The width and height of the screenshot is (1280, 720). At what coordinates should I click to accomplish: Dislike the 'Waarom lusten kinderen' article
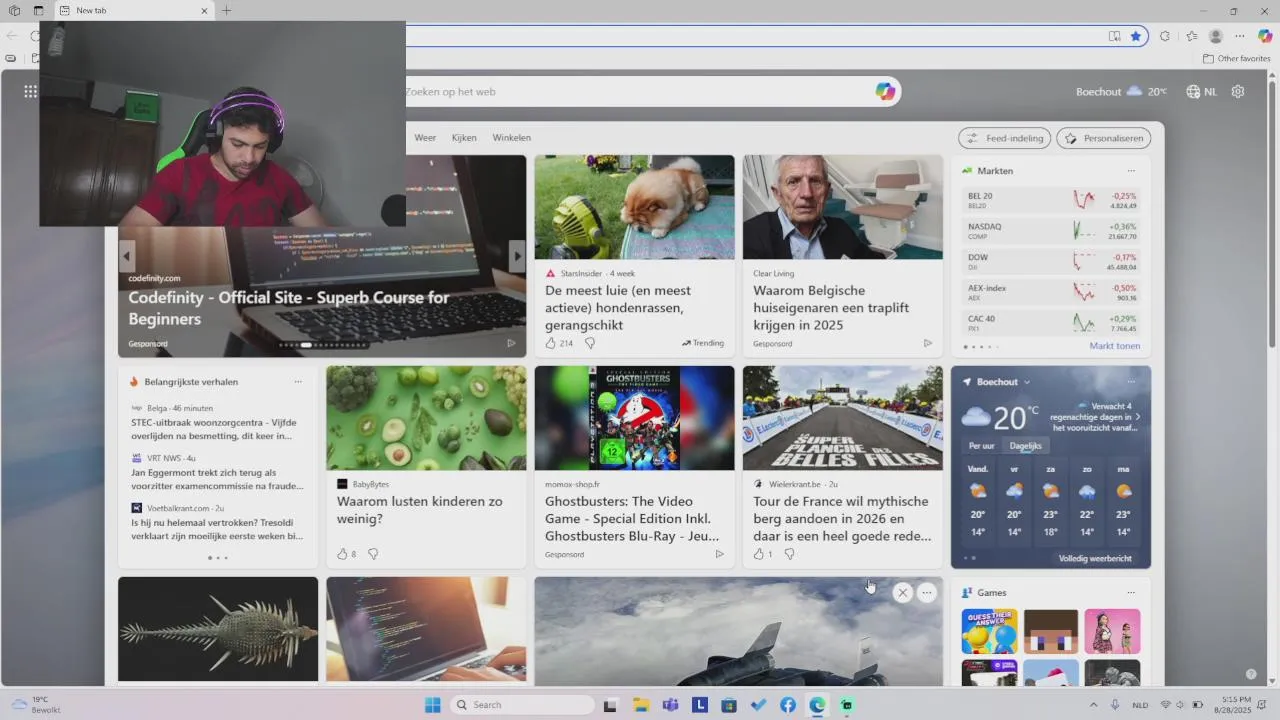coord(373,554)
